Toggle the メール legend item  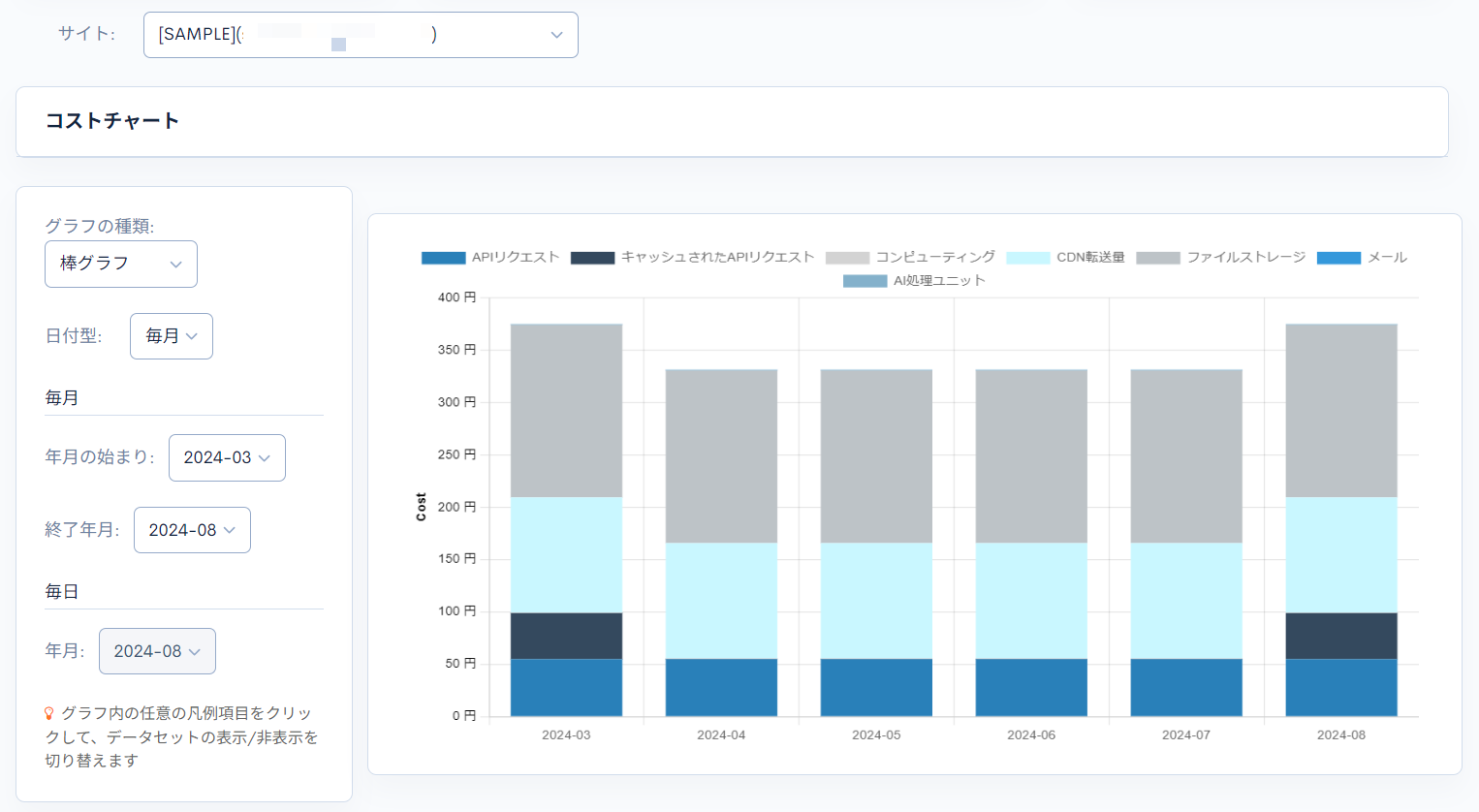pyautogui.click(x=1362, y=257)
